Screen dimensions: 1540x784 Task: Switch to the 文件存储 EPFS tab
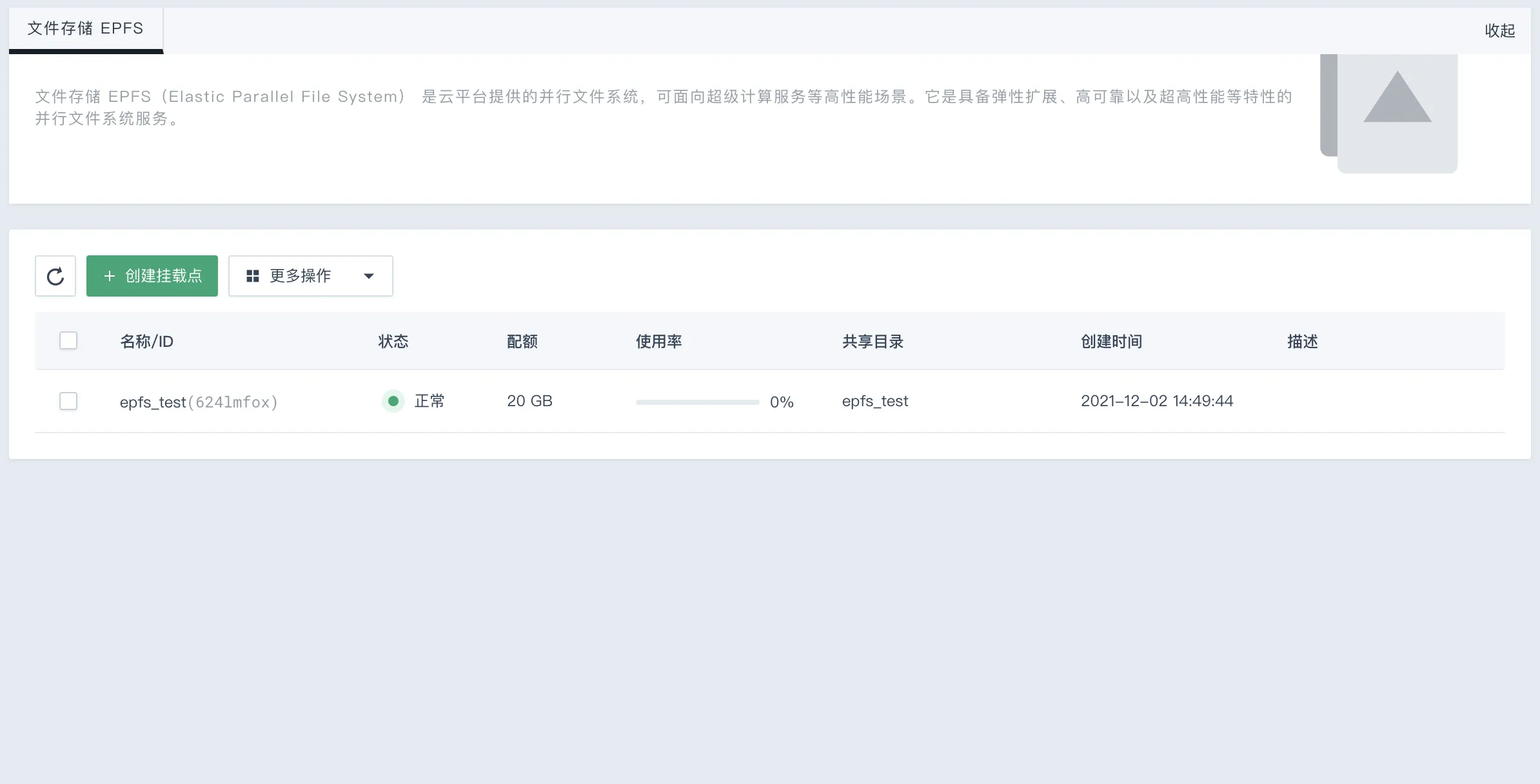pos(86,28)
